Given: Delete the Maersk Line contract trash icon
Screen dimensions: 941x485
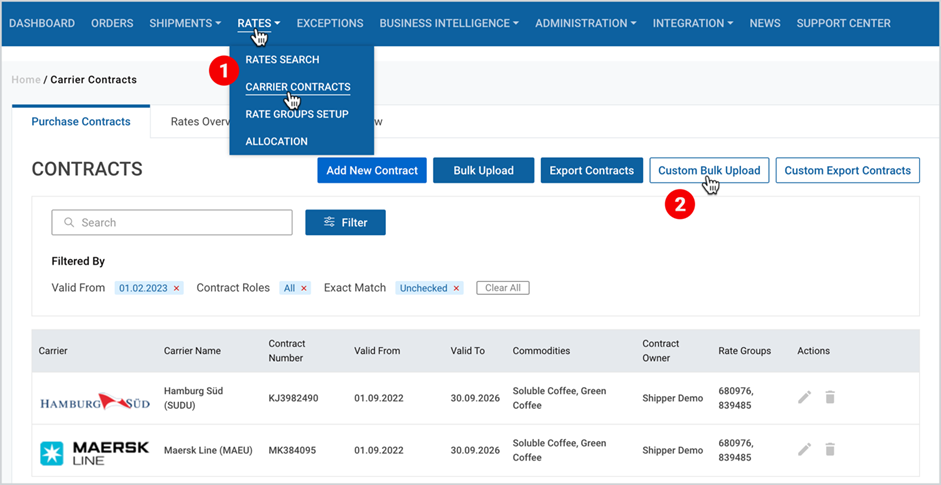Looking at the screenshot, I should pyautogui.click(x=830, y=450).
